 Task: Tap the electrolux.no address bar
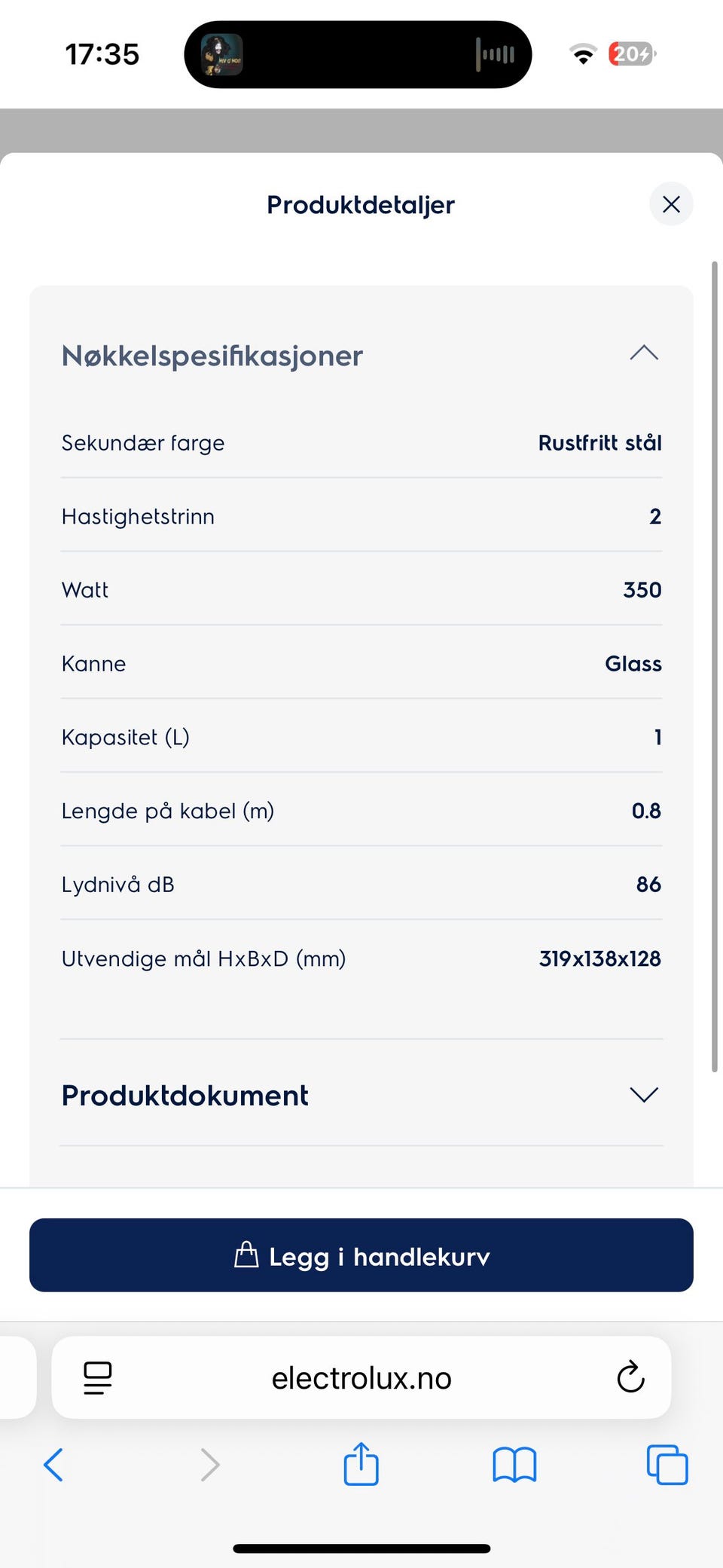[361, 1378]
